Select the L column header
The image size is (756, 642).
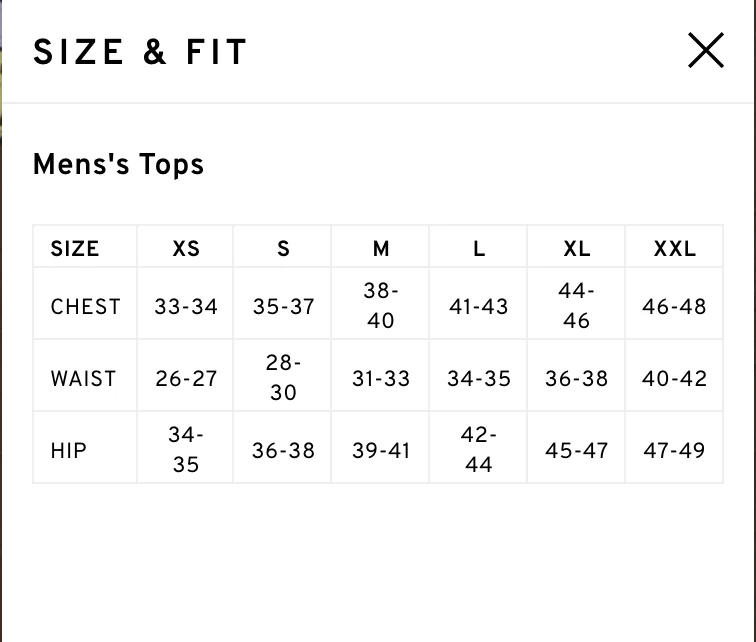point(479,249)
